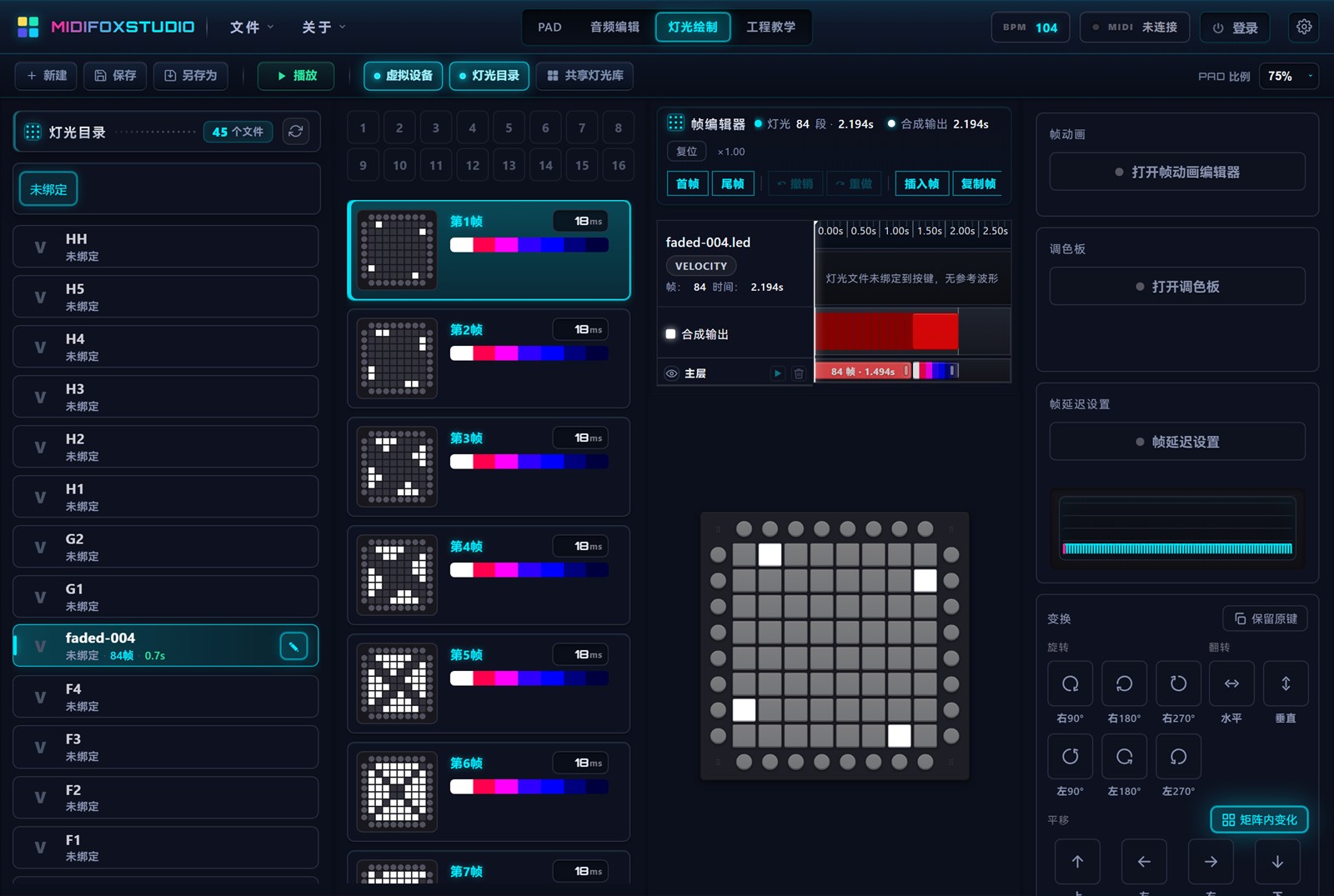This screenshot has height=896, width=1334.
Task: Select page 16 button
Action: (619, 165)
